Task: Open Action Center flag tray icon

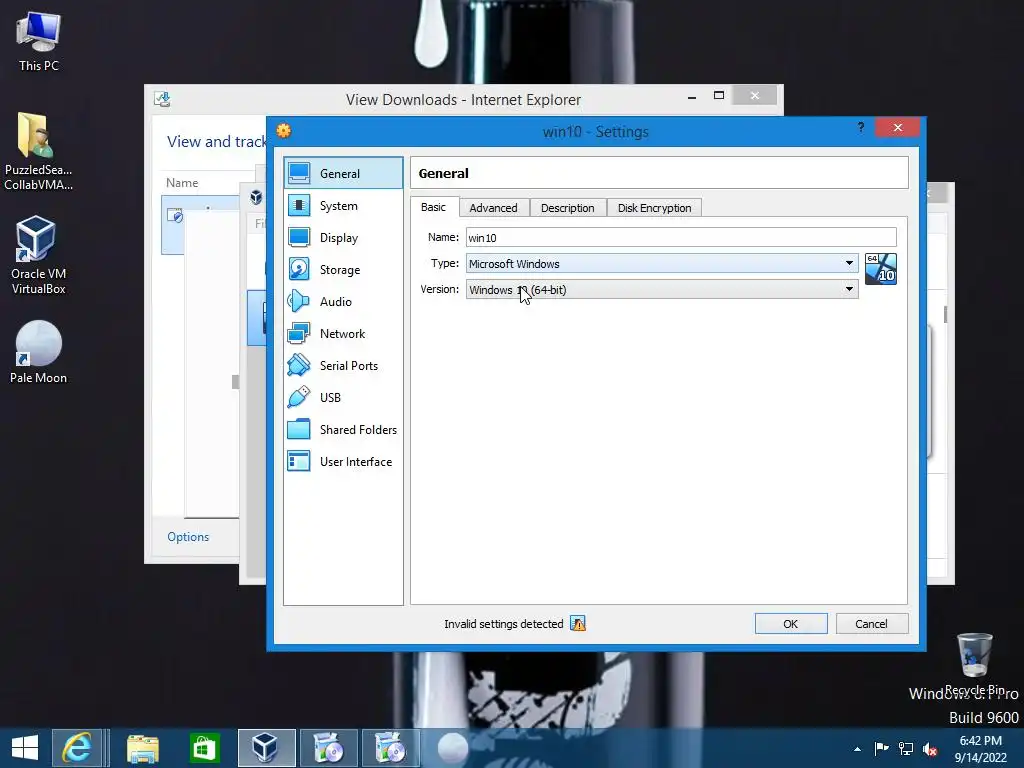Action: coord(882,749)
